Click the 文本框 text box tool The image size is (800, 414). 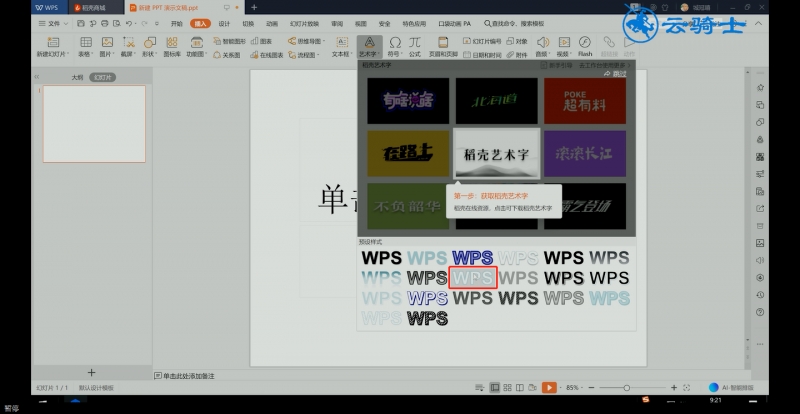click(342, 46)
